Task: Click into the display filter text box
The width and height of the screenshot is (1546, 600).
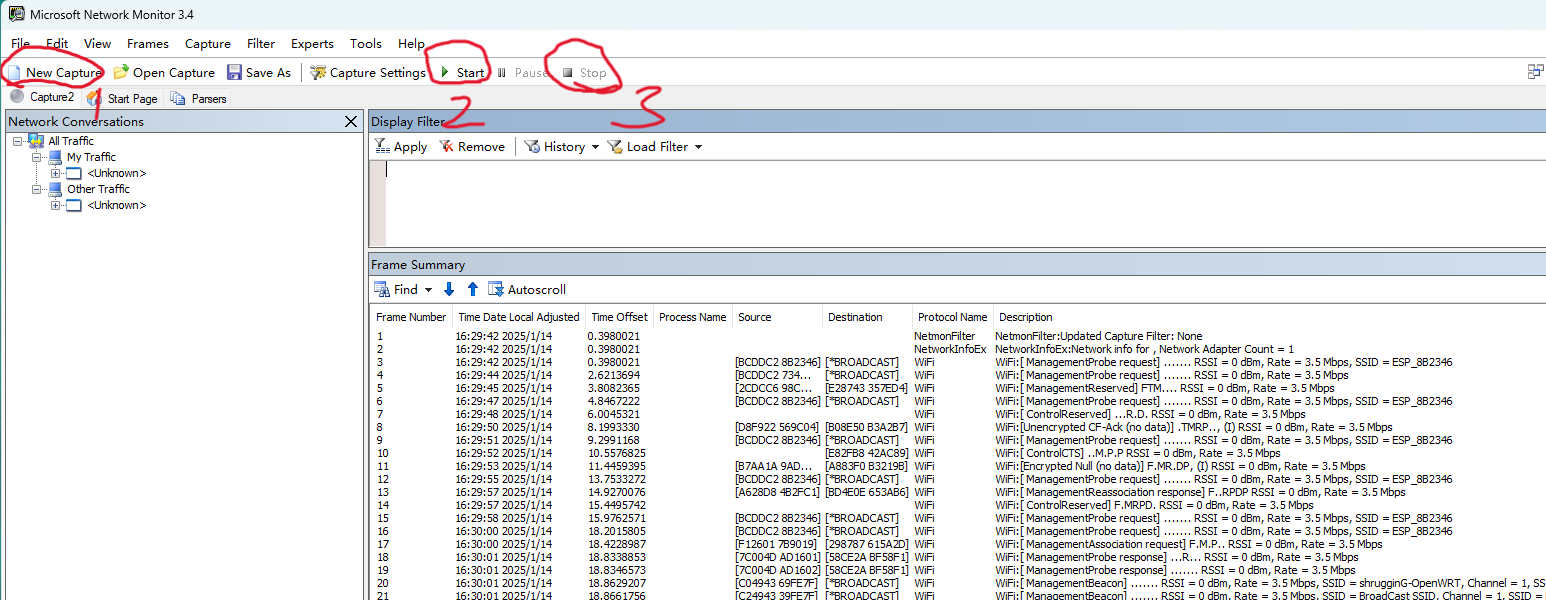Action: (965, 202)
